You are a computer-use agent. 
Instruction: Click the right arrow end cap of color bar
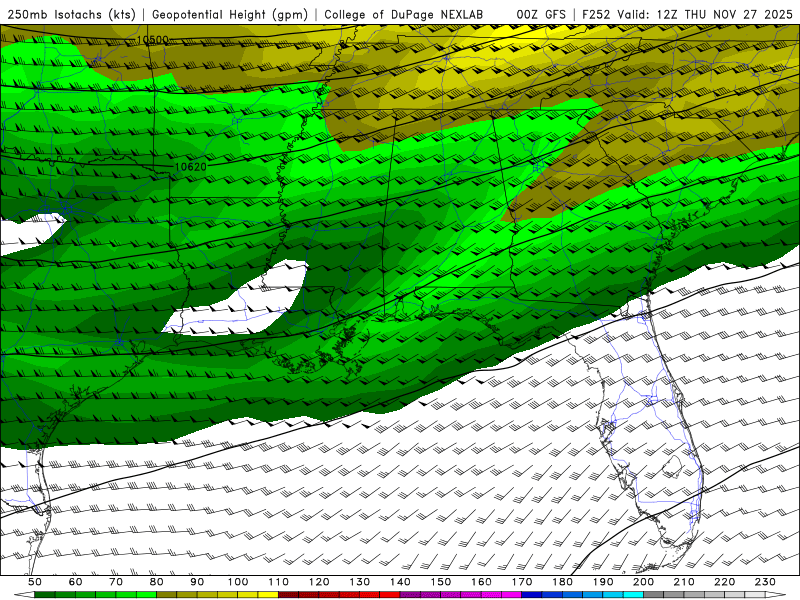pyautogui.click(x=776, y=595)
